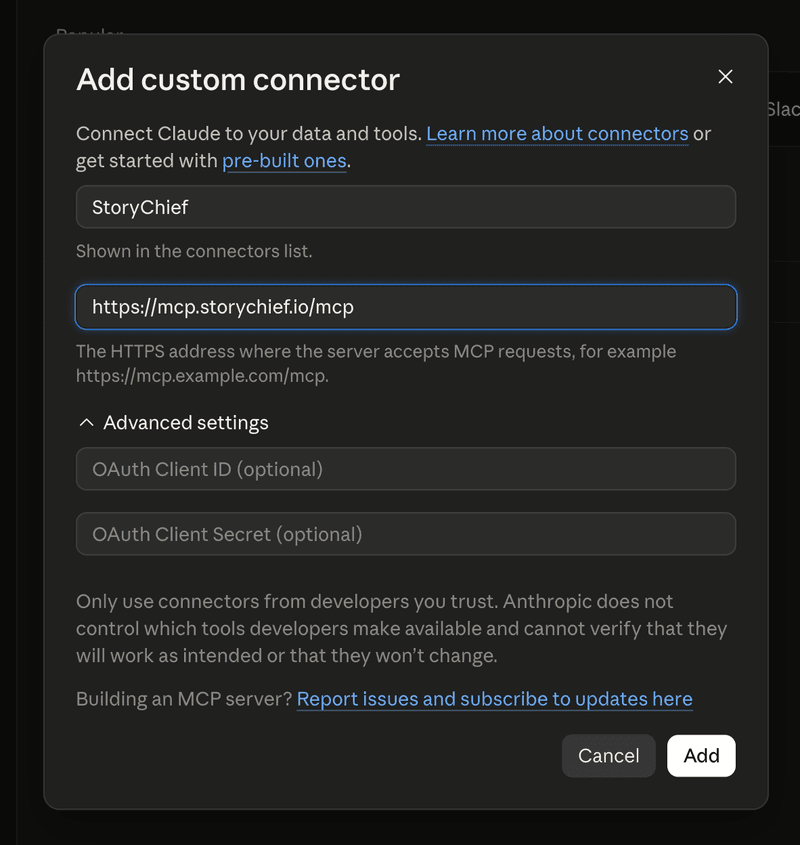Click the dimmed backdrop below the dialog
This screenshot has height=845, width=800.
400,828
